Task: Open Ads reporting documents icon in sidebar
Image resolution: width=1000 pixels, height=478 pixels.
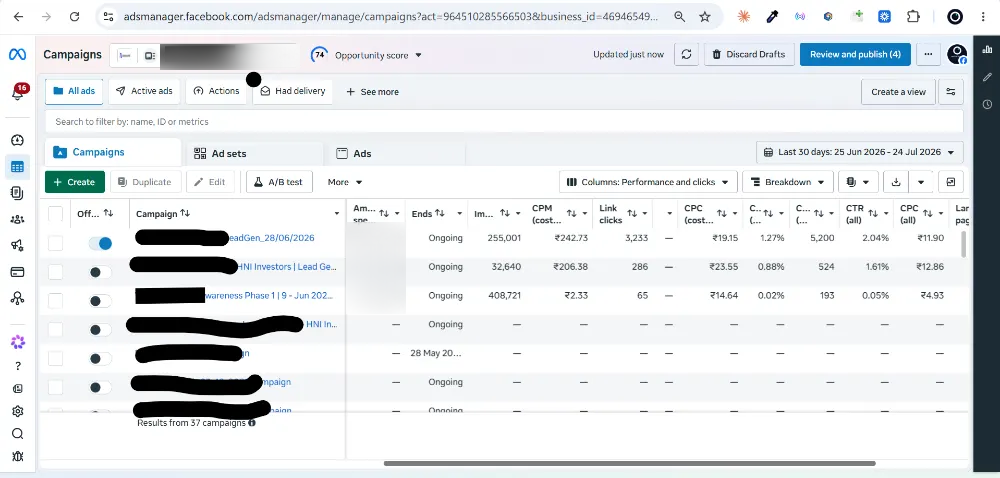Action: (17, 192)
